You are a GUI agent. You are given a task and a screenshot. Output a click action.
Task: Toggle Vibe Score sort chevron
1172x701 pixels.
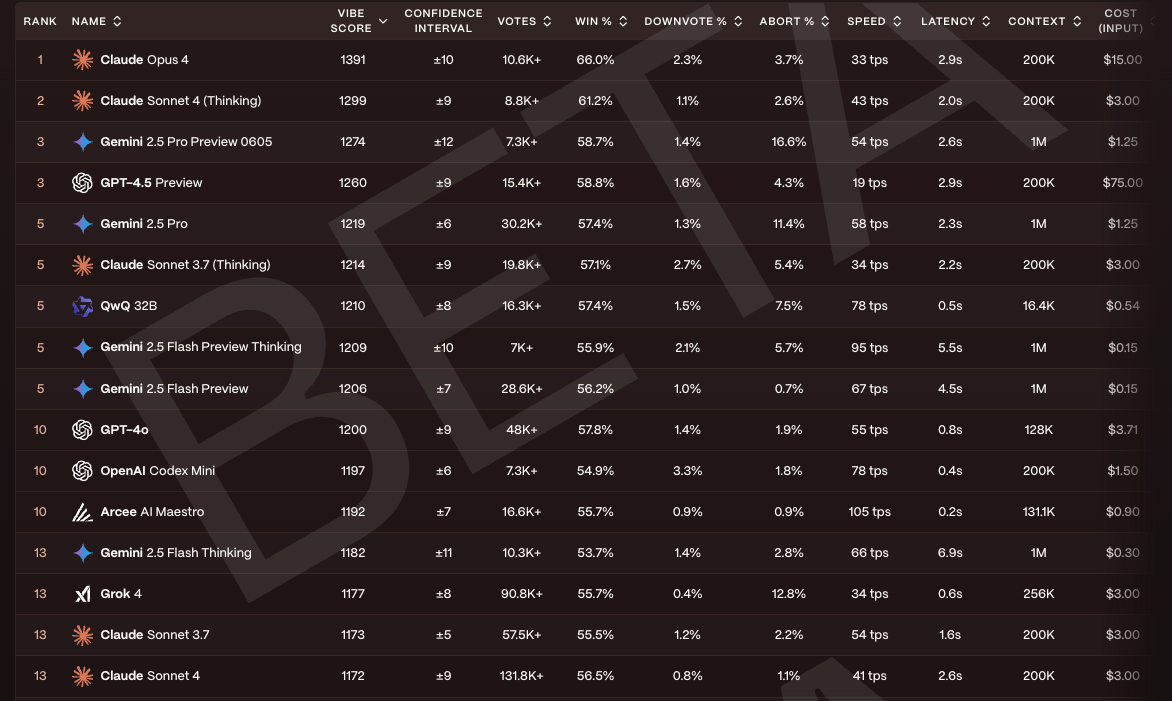click(383, 22)
